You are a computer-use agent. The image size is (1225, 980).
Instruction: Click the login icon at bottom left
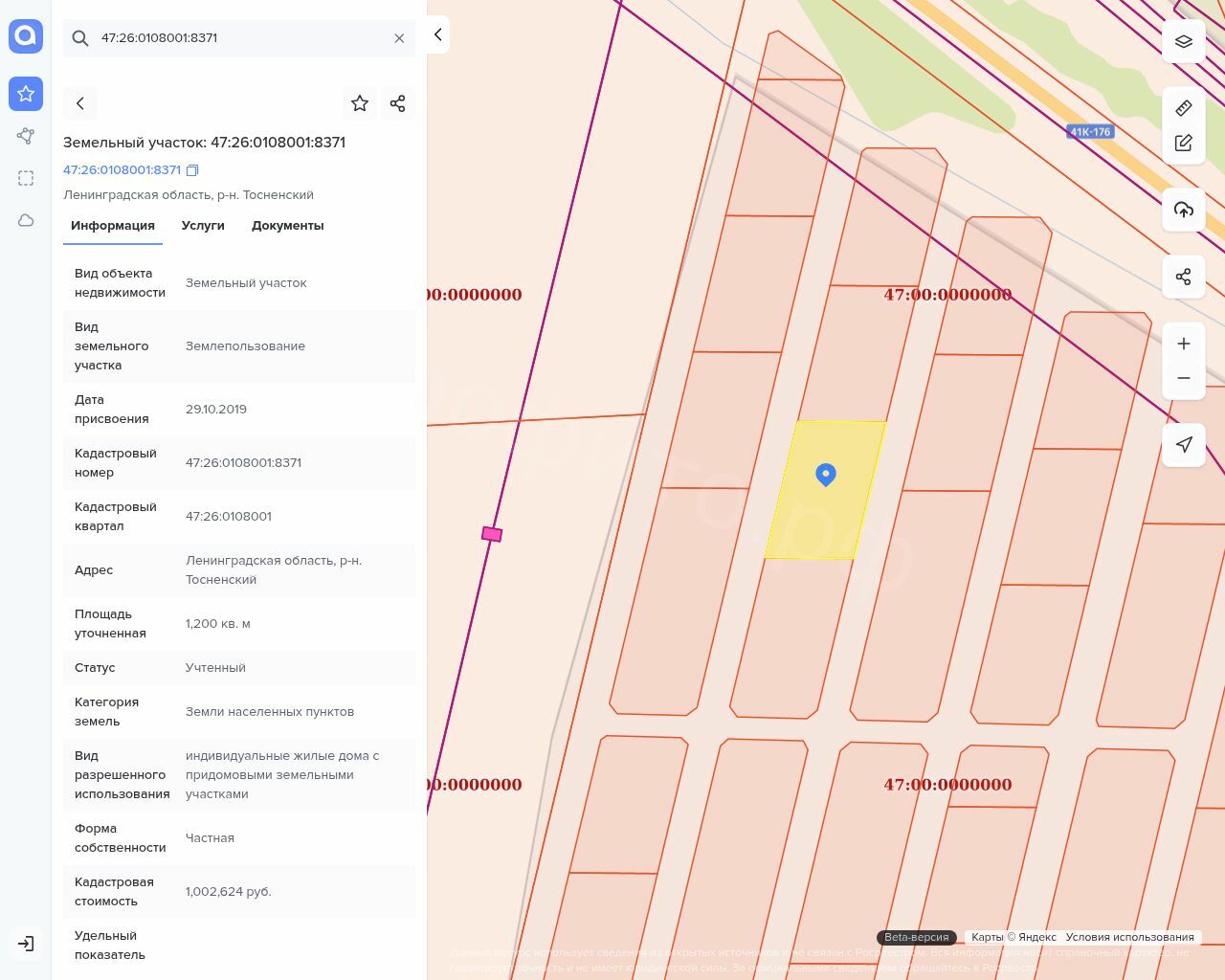point(26,944)
